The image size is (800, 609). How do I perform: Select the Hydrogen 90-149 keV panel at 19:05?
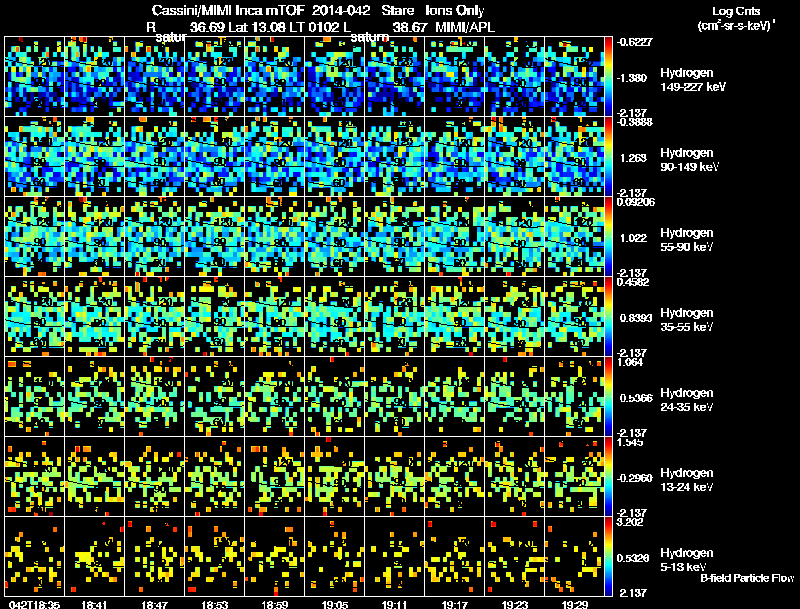point(335,157)
